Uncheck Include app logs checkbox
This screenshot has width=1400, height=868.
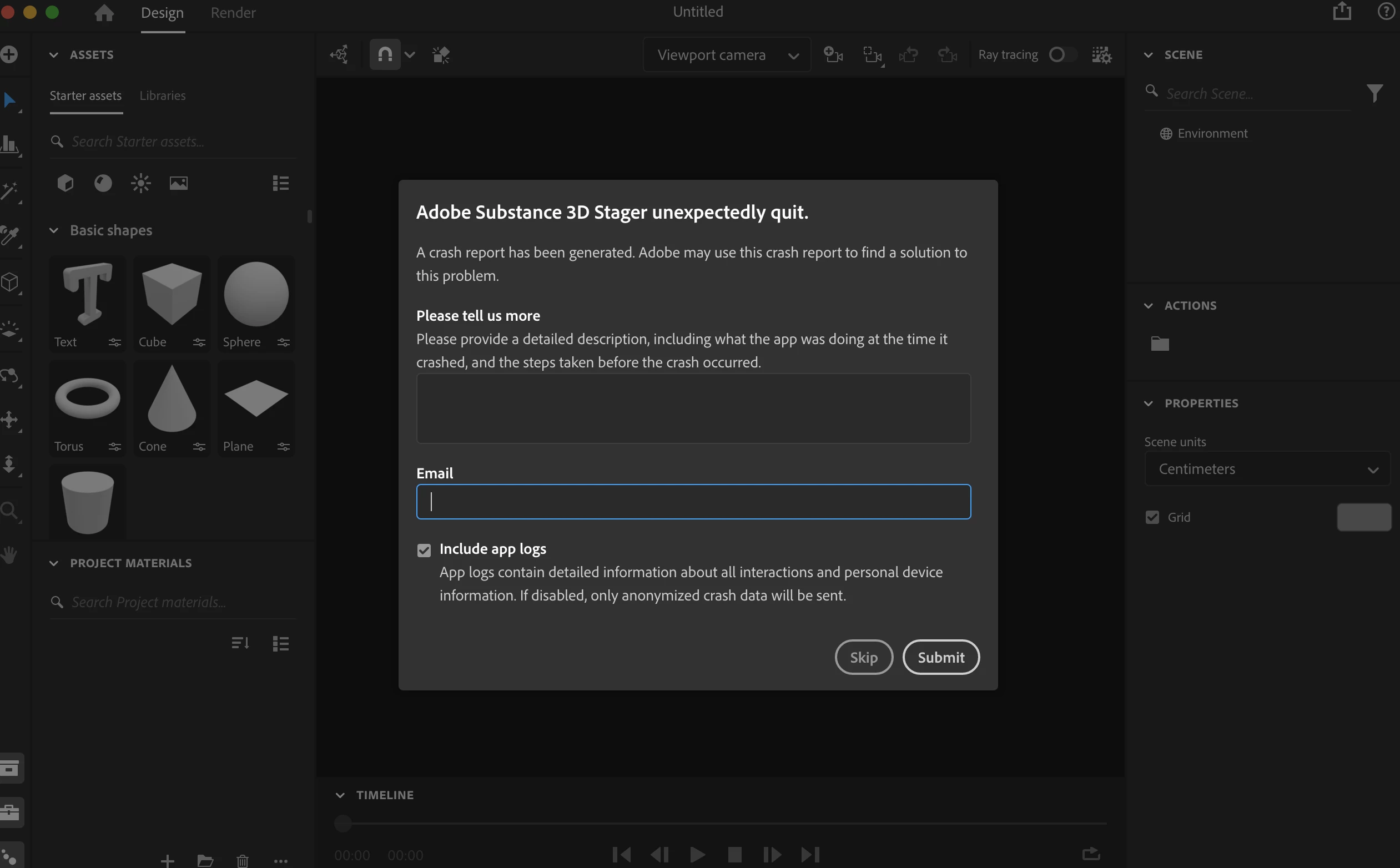pyautogui.click(x=424, y=550)
